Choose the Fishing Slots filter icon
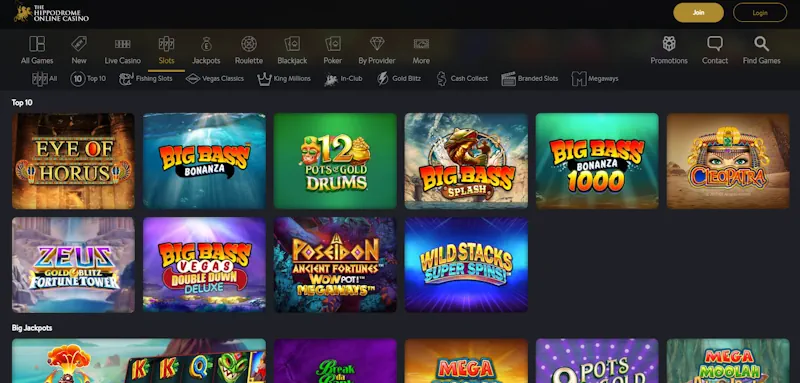Image resolution: width=800 pixels, height=383 pixels. [126, 79]
